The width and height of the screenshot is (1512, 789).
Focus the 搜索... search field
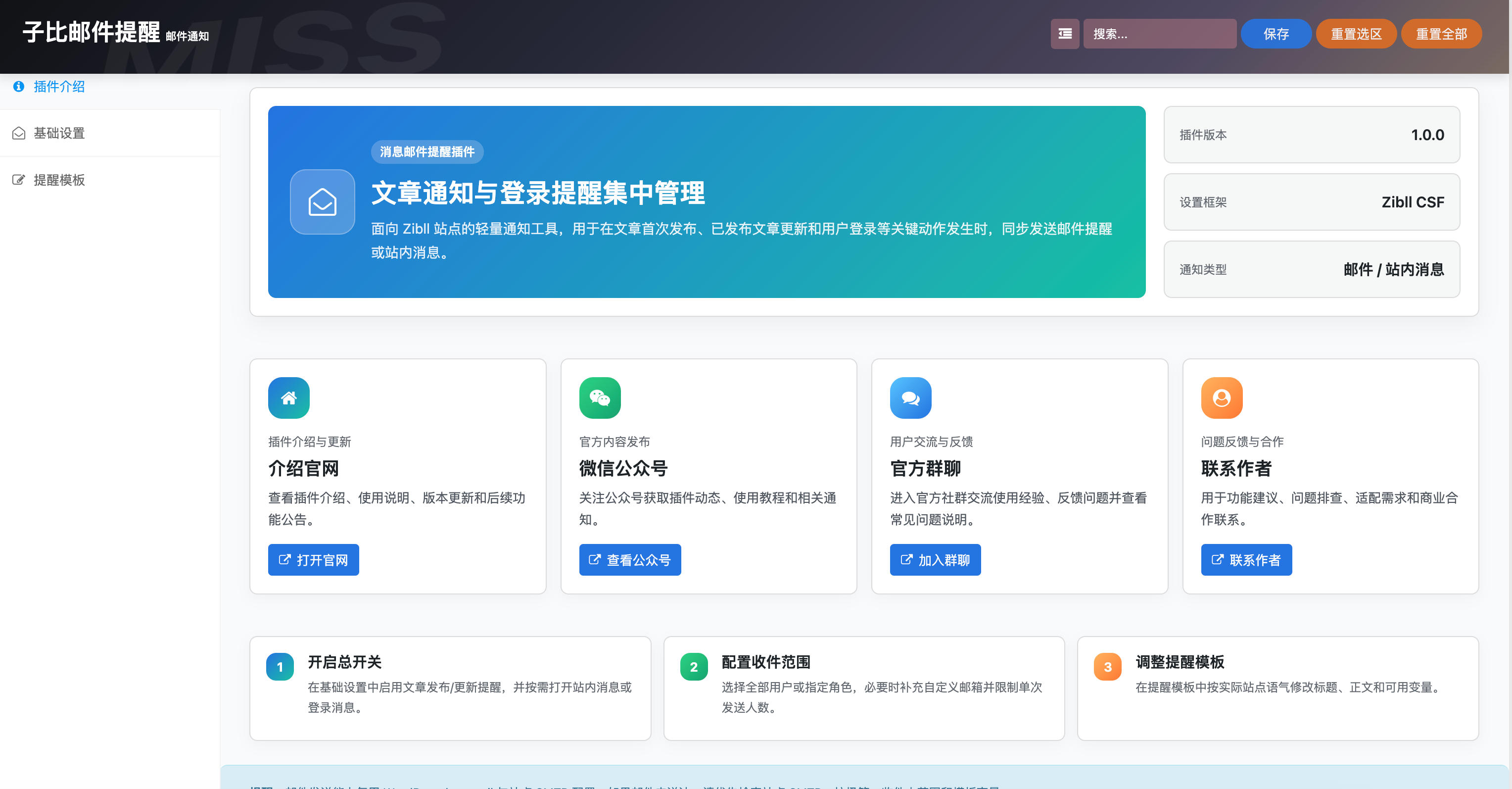tap(1160, 34)
